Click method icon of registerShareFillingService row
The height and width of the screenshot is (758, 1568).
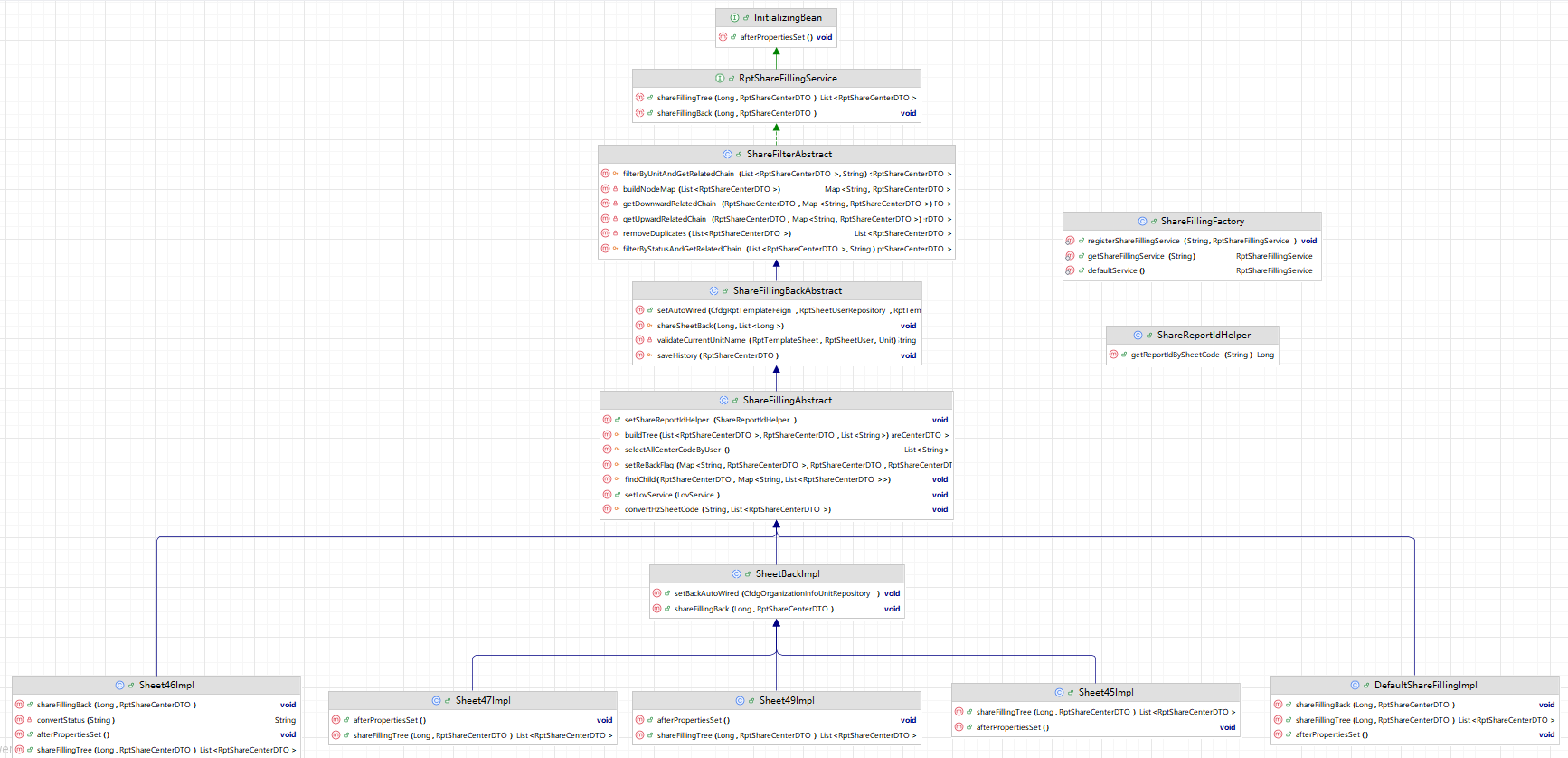tap(1070, 241)
